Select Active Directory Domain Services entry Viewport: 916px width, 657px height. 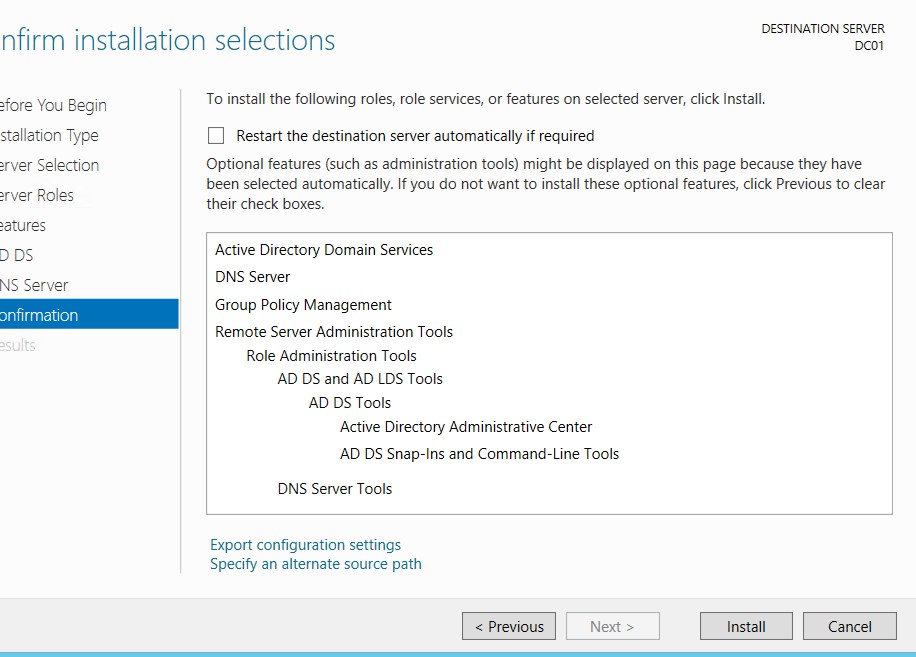click(324, 250)
